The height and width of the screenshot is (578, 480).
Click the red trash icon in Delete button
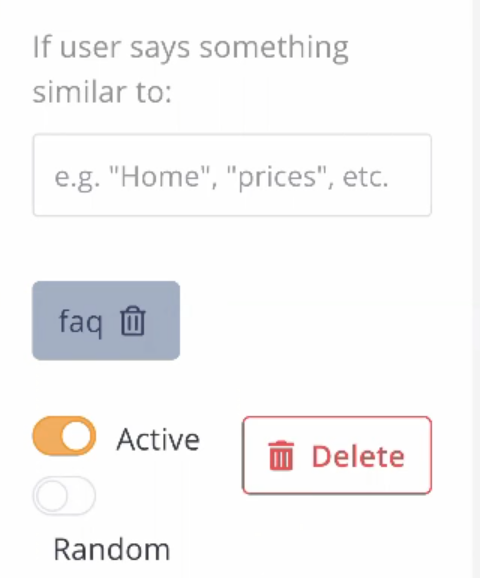pos(281,456)
